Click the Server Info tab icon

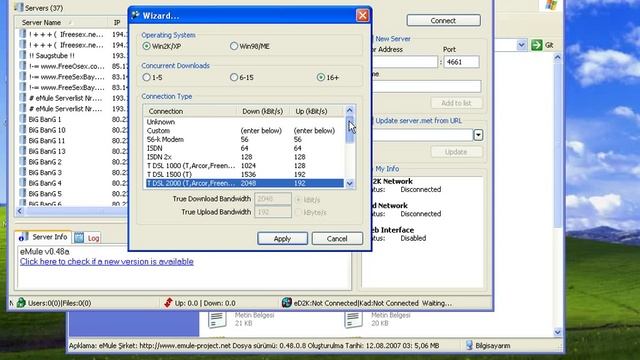(23, 237)
